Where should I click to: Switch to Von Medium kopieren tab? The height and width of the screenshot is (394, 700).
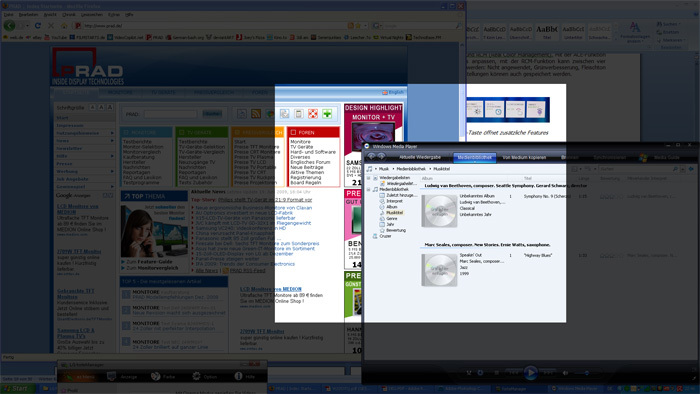[524, 158]
